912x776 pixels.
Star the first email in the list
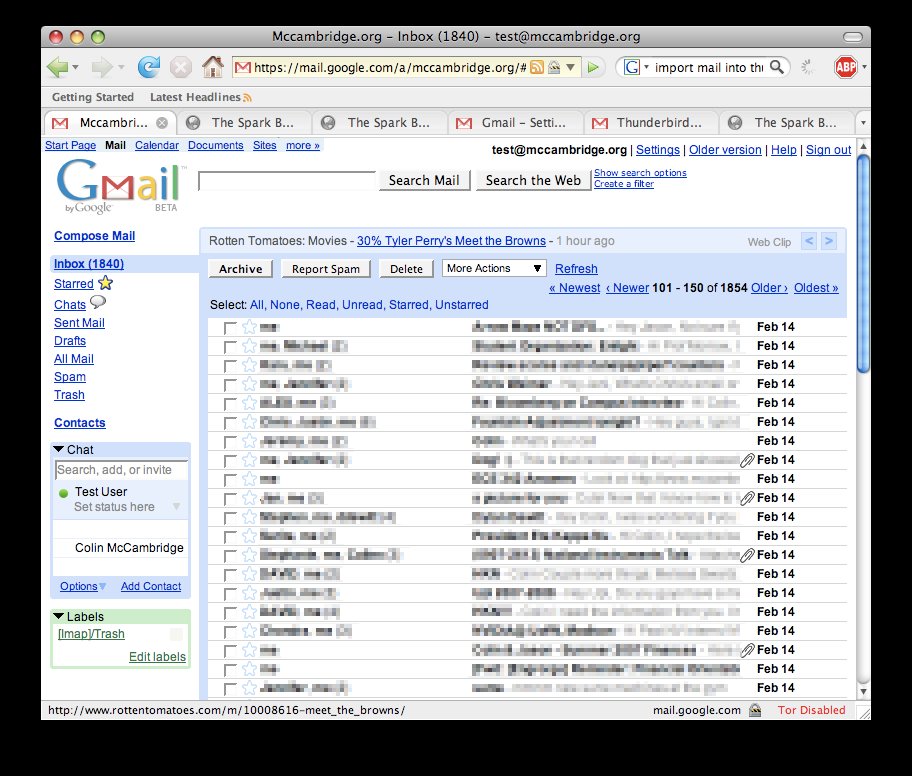pos(250,327)
